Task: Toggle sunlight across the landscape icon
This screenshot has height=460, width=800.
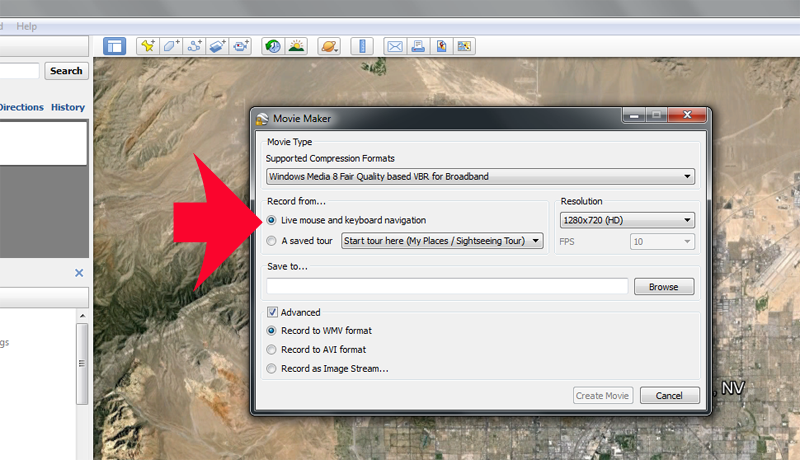Action: pyautogui.click(x=296, y=46)
